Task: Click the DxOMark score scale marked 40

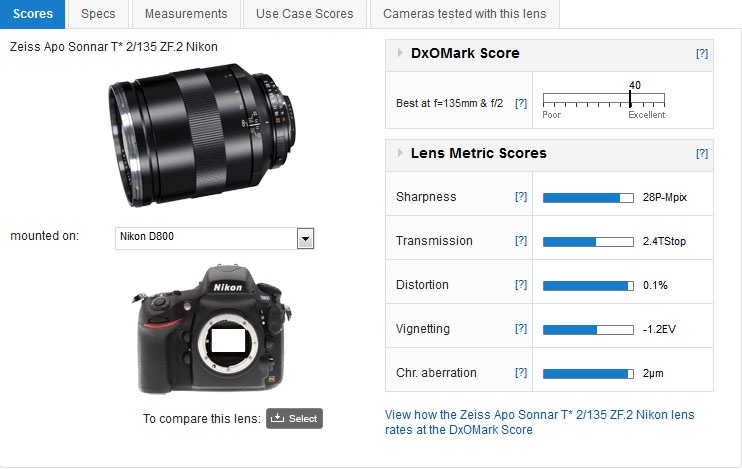Action: tap(603, 99)
